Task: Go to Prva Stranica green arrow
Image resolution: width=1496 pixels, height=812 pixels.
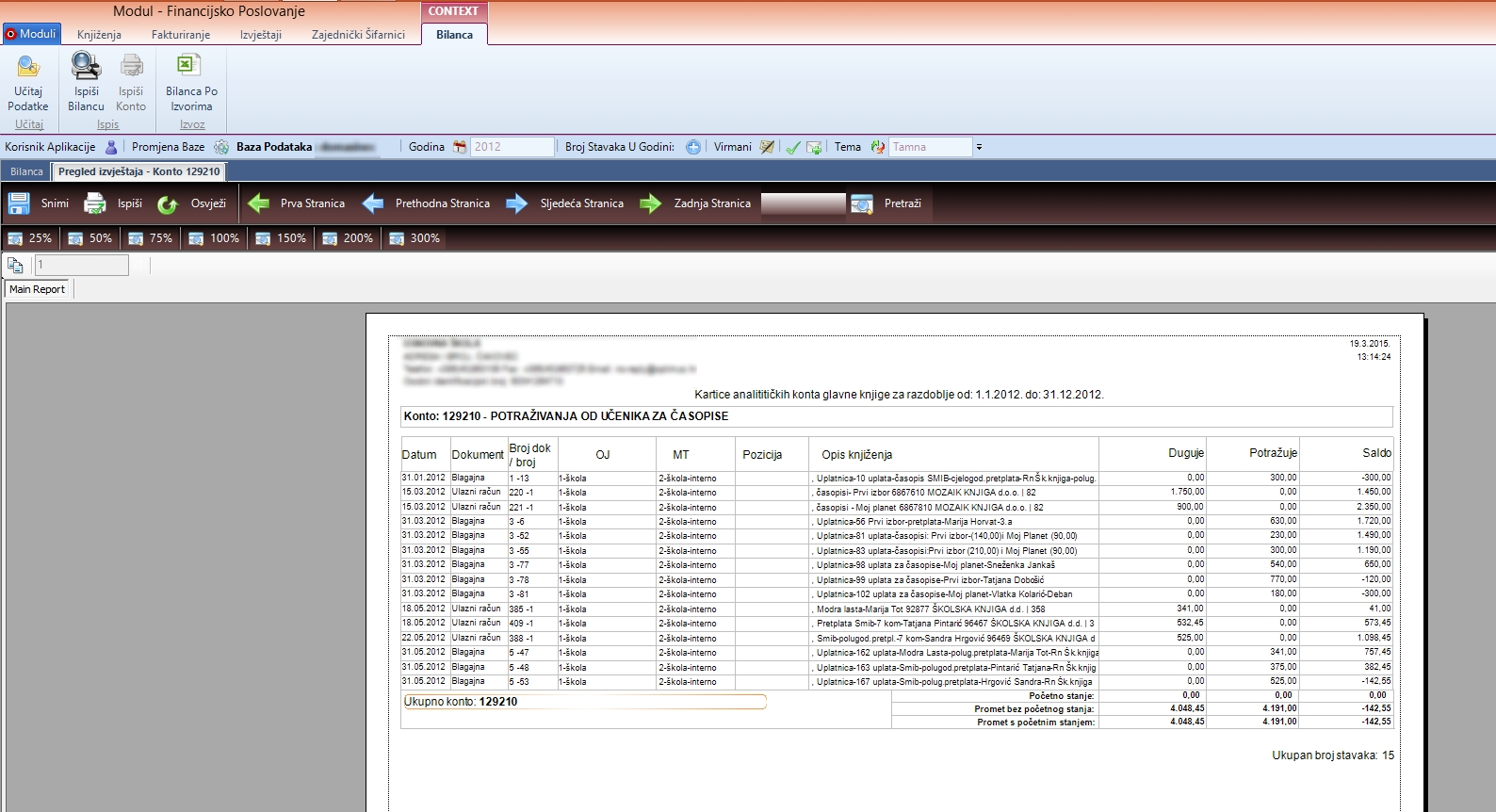Action: [x=259, y=203]
